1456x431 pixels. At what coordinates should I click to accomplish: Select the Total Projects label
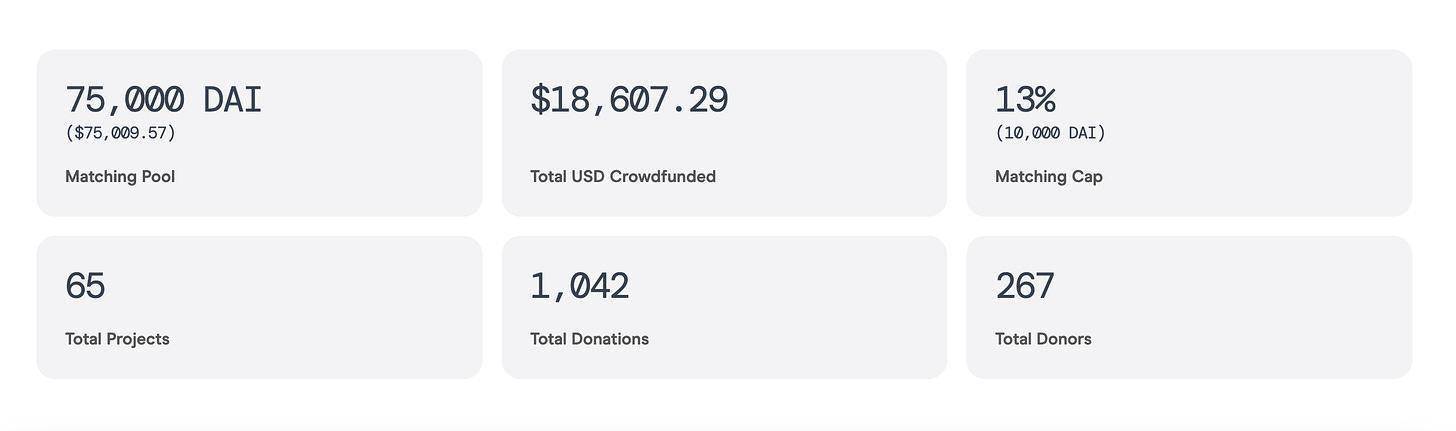point(117,339)
